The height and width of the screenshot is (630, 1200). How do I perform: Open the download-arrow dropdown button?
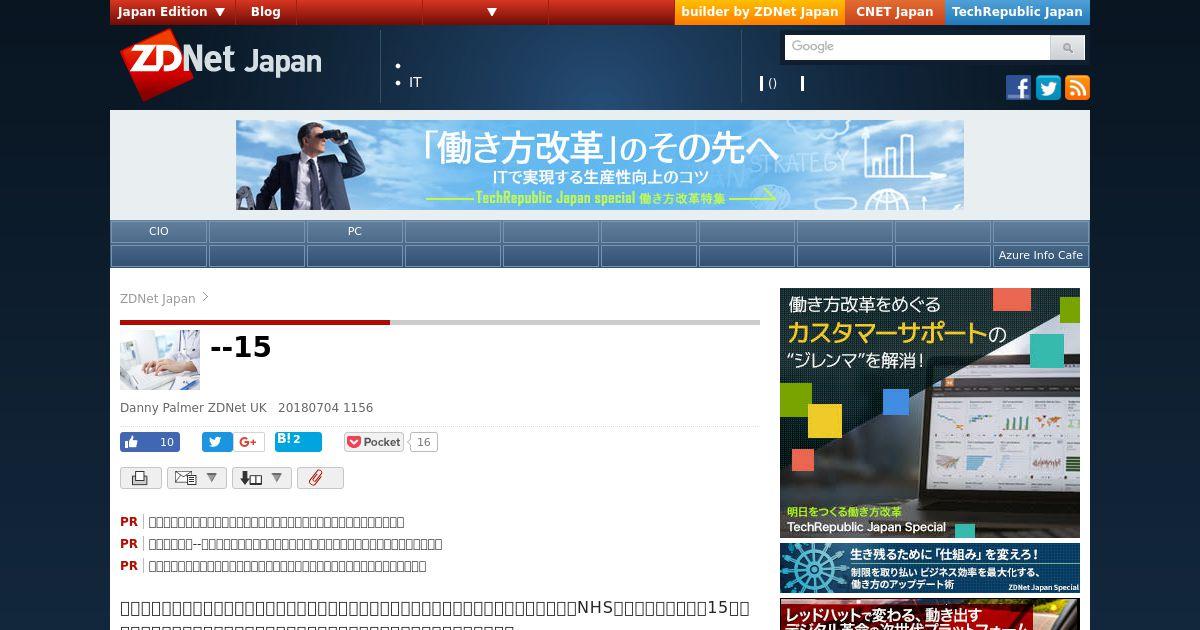[262, 478]
